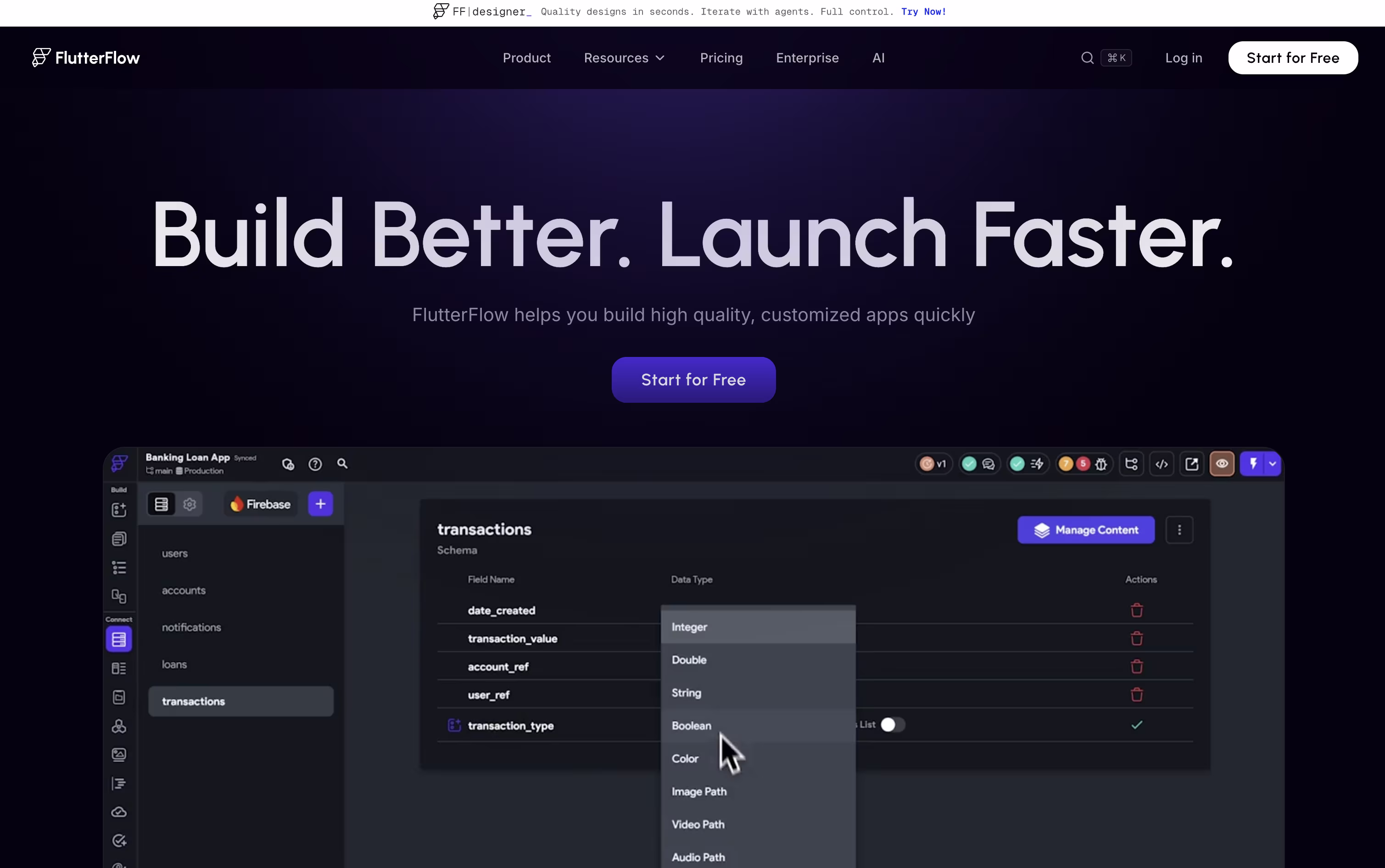Open the storyboard icon in the sidebar
The image size is (1385, 868).
click(x=119, y=596)
